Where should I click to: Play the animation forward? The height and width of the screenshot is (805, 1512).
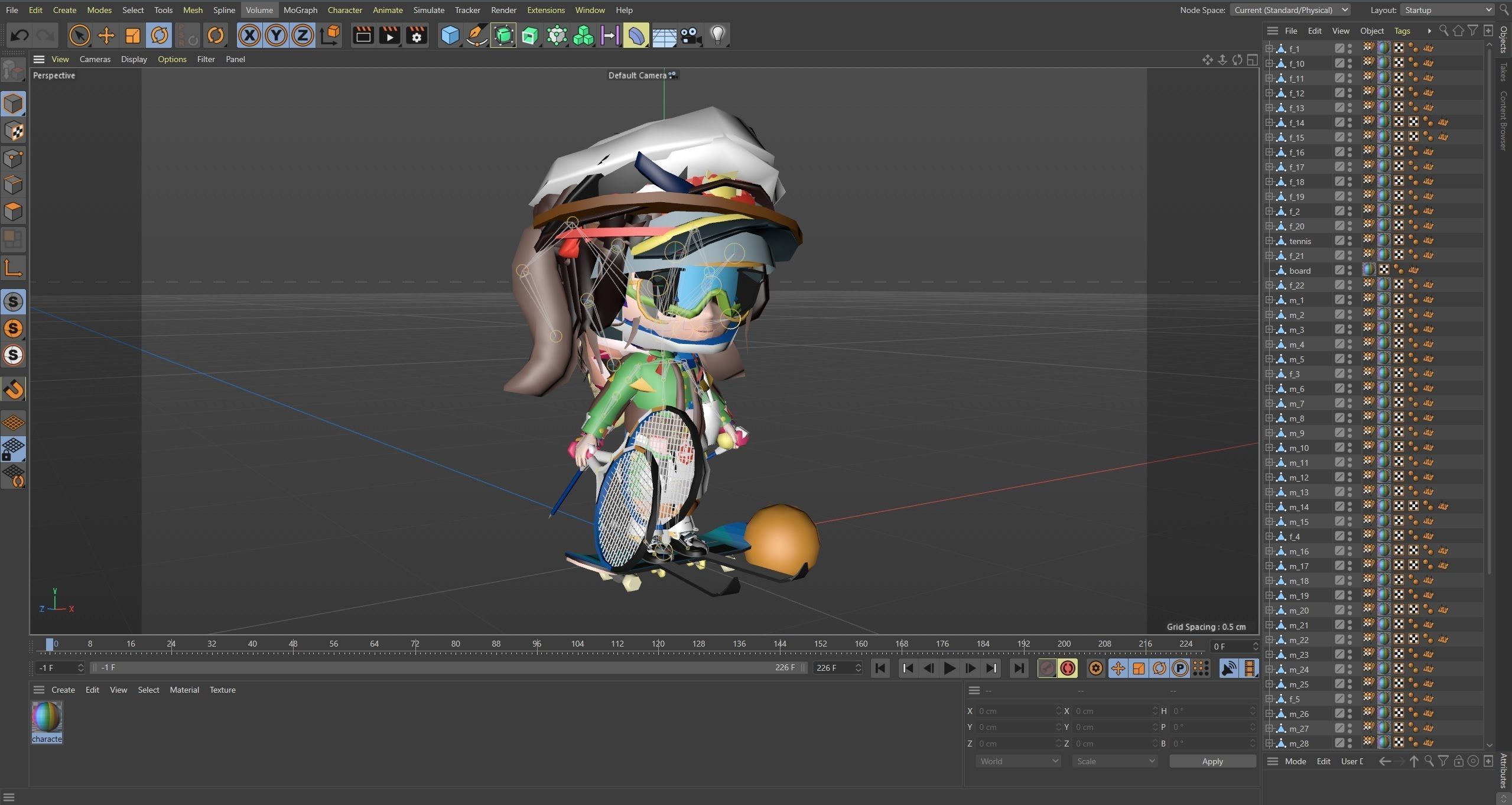click(950, 668)
